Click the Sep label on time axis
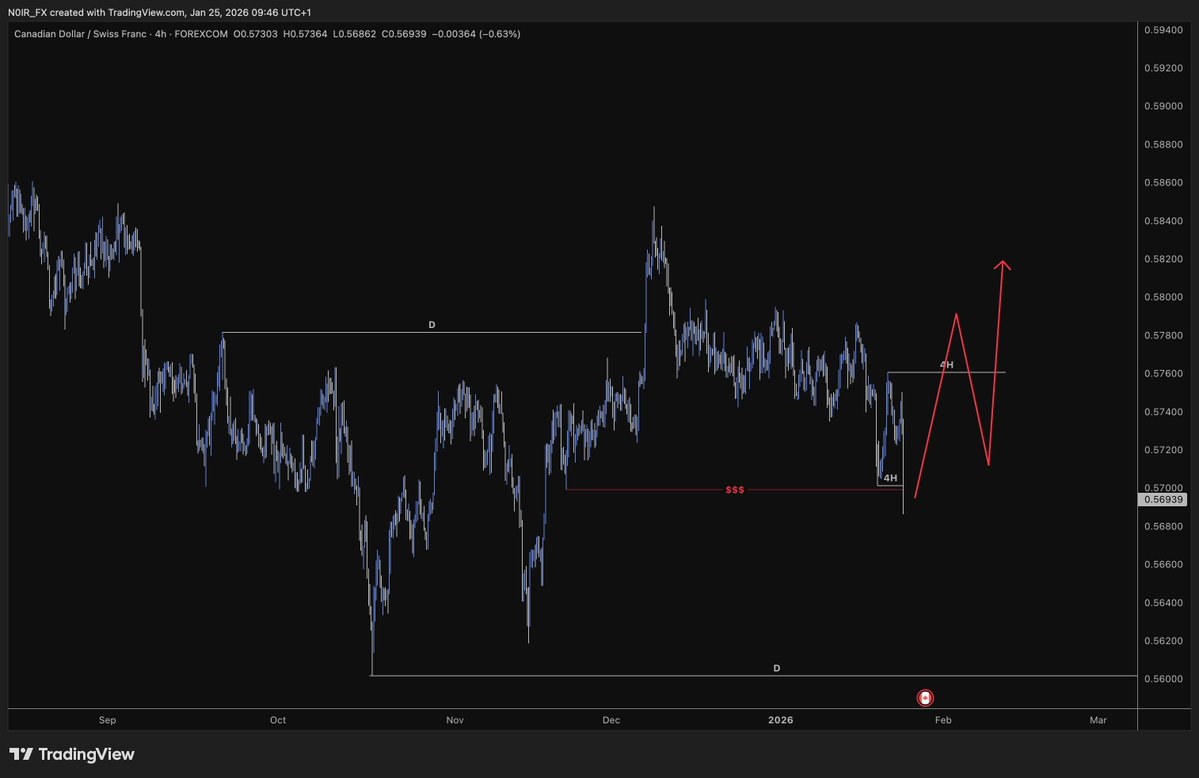This screenshot has height=778, width=1199. pyautogui.click(x=107, y=720)
